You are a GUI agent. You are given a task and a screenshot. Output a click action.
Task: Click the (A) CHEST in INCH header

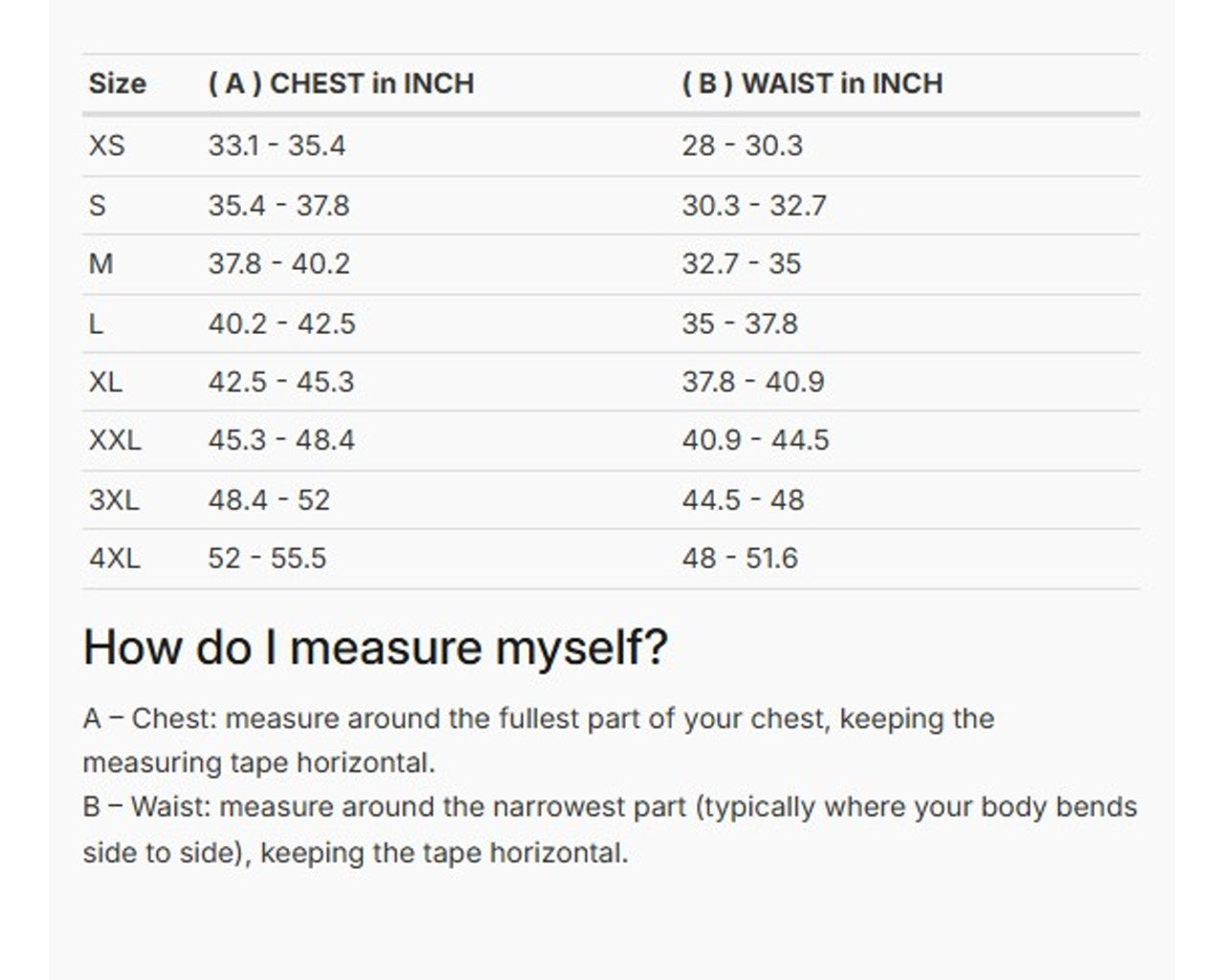[x=341, y=84]
